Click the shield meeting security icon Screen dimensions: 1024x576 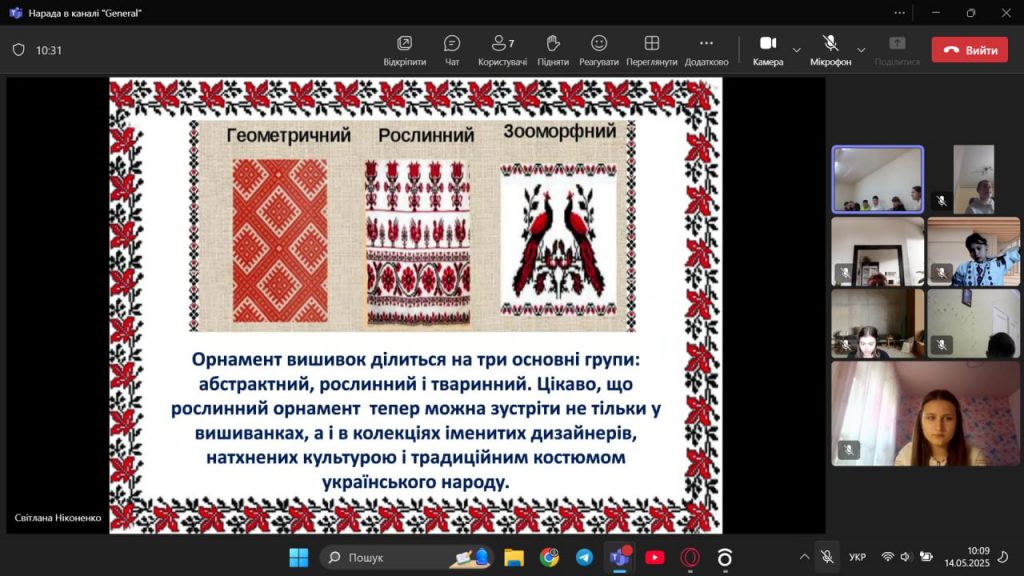coord(19,50)
